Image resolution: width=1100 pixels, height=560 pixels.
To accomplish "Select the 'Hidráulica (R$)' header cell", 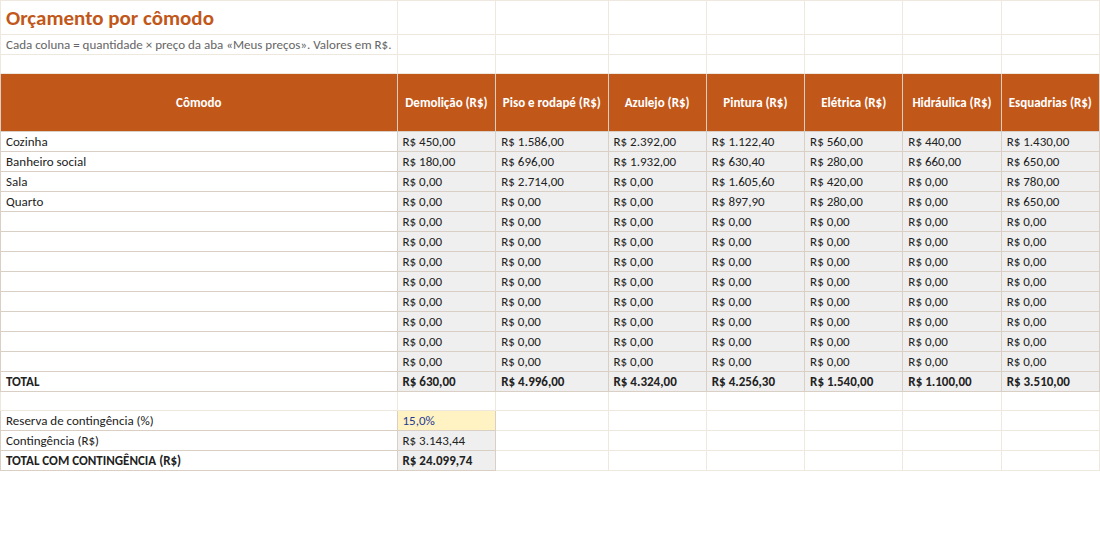I will (952, 102).
